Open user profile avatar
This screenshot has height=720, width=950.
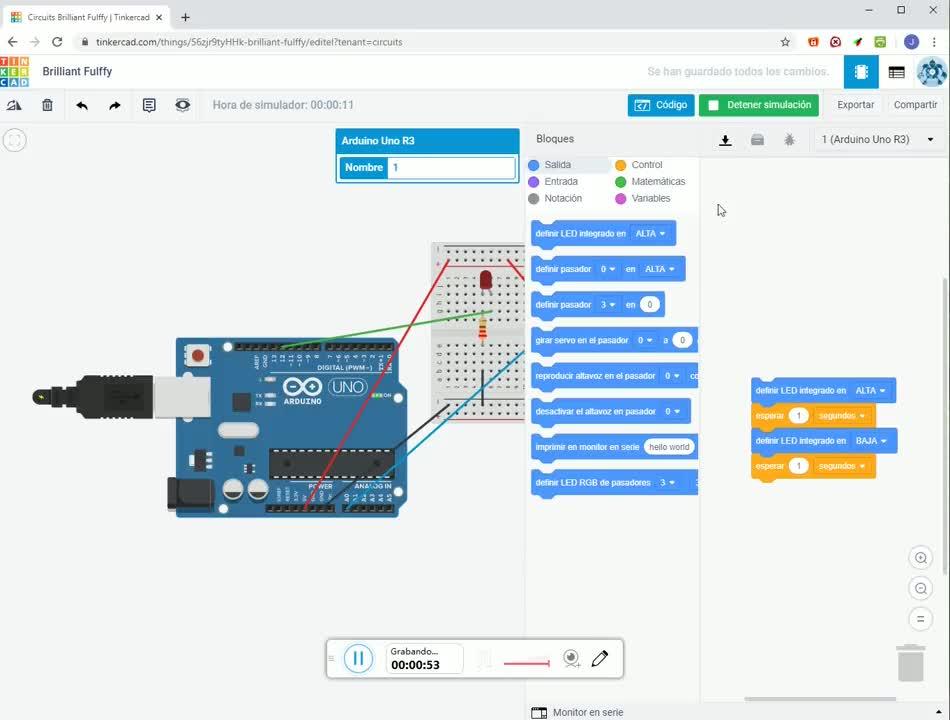[x=932, y=72]
